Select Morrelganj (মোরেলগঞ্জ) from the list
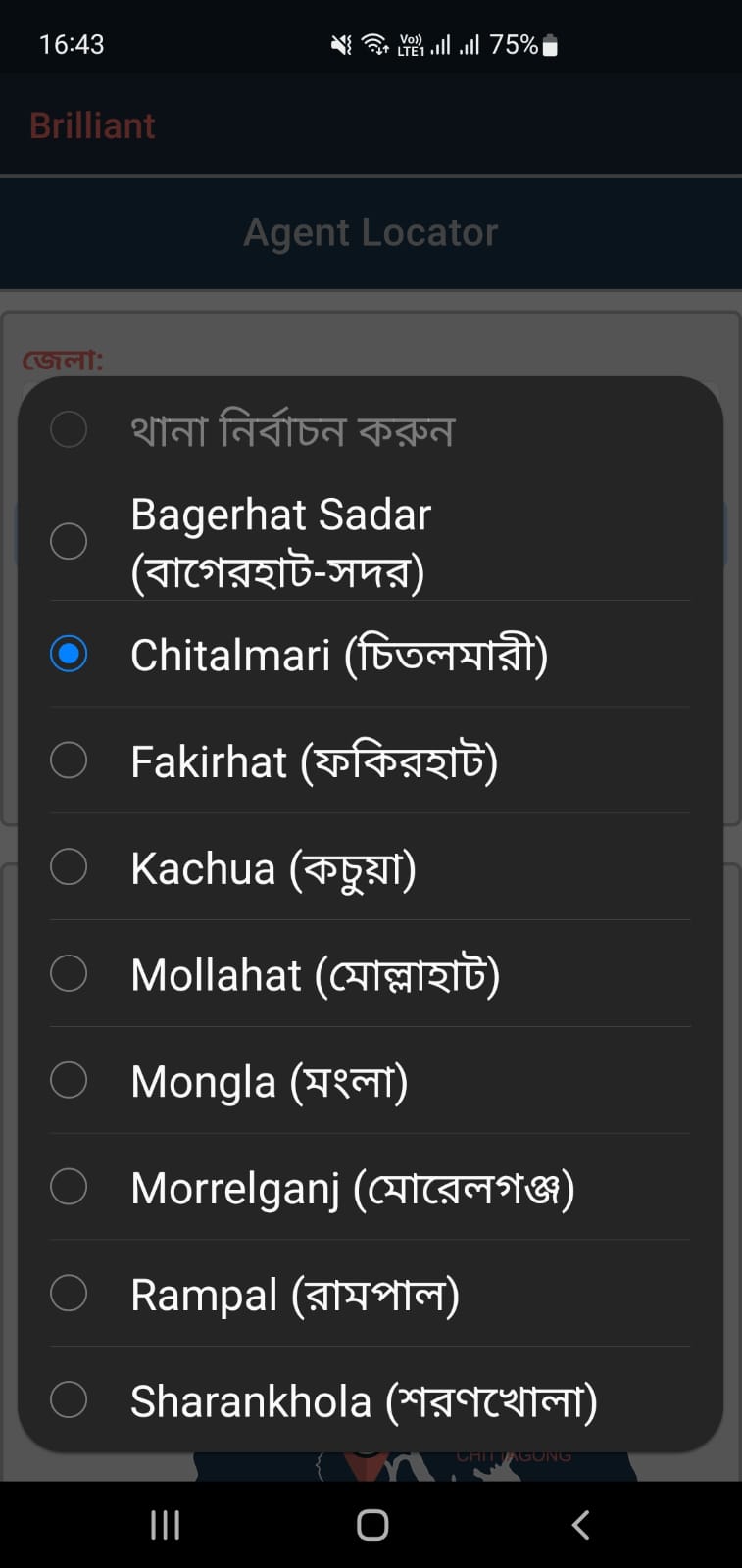The width and height of the screenshot is (742, 1568). tap(352, 1188)
